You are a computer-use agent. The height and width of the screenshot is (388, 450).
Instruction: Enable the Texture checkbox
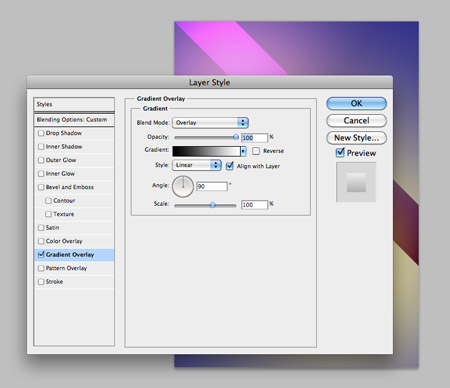pos(48,214)
